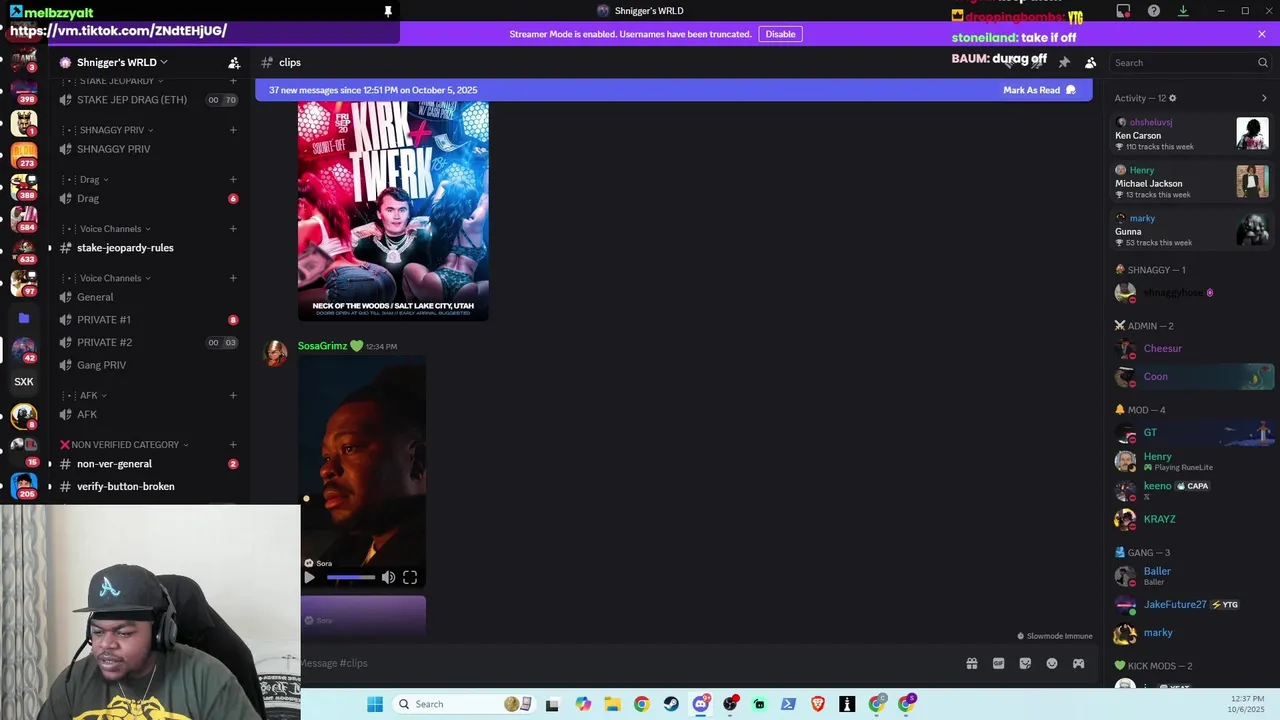Viewport: 1280px width, 720px height.
Task: Open the GIF picker icon
Action: click(x=998, y=663)
